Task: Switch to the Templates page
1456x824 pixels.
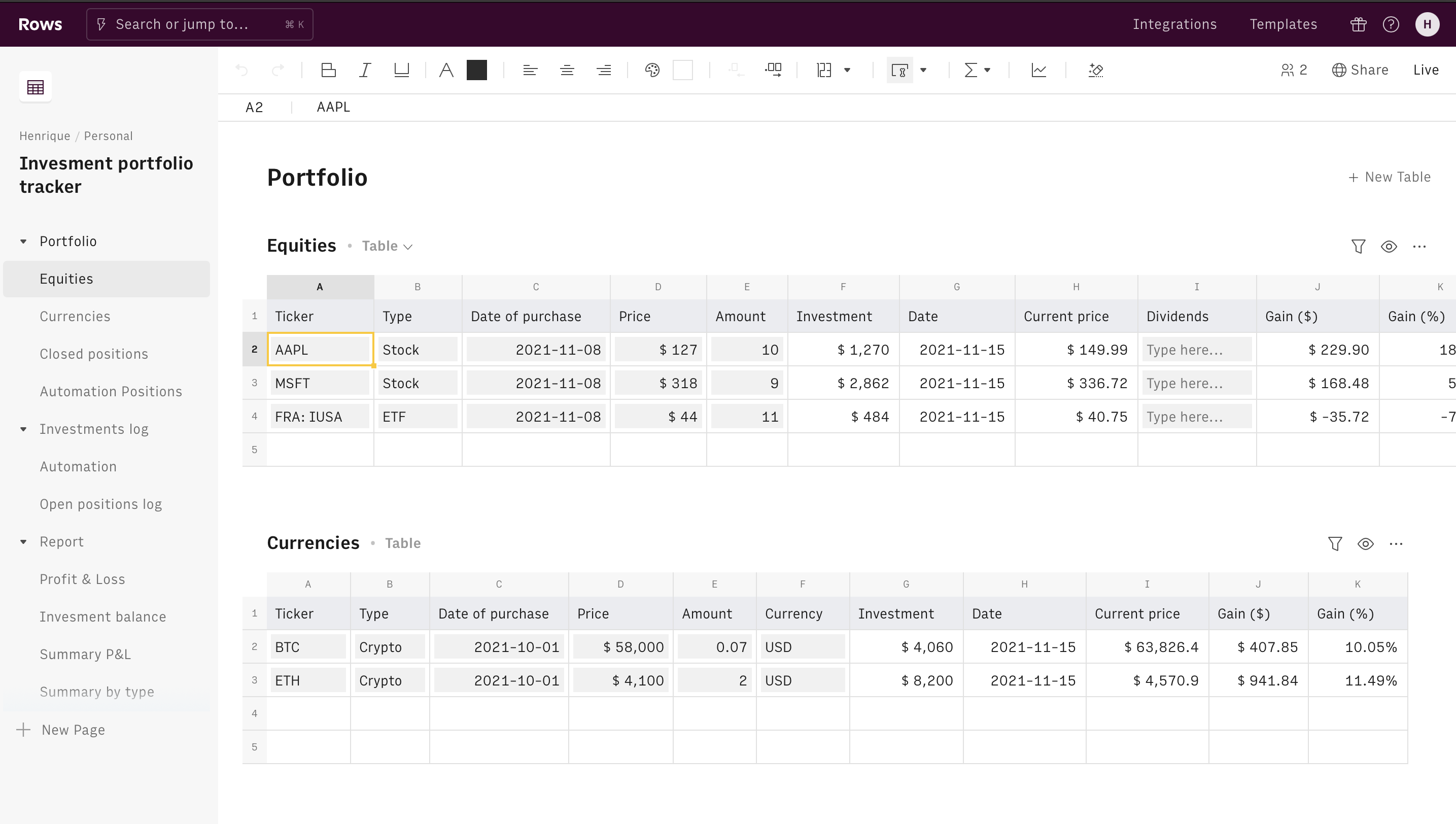Action: 1284,24
